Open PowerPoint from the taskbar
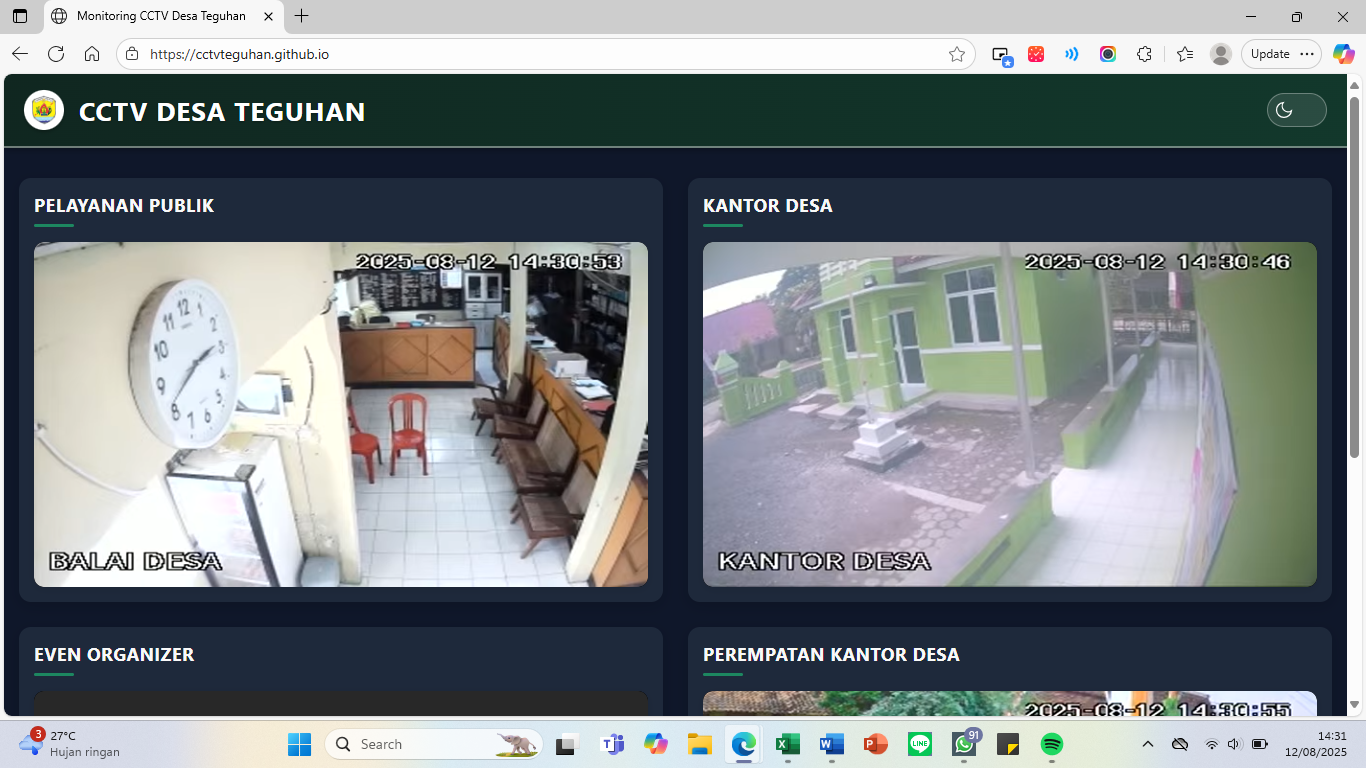This screenshot has width=1366, height=768. point(876,744)
